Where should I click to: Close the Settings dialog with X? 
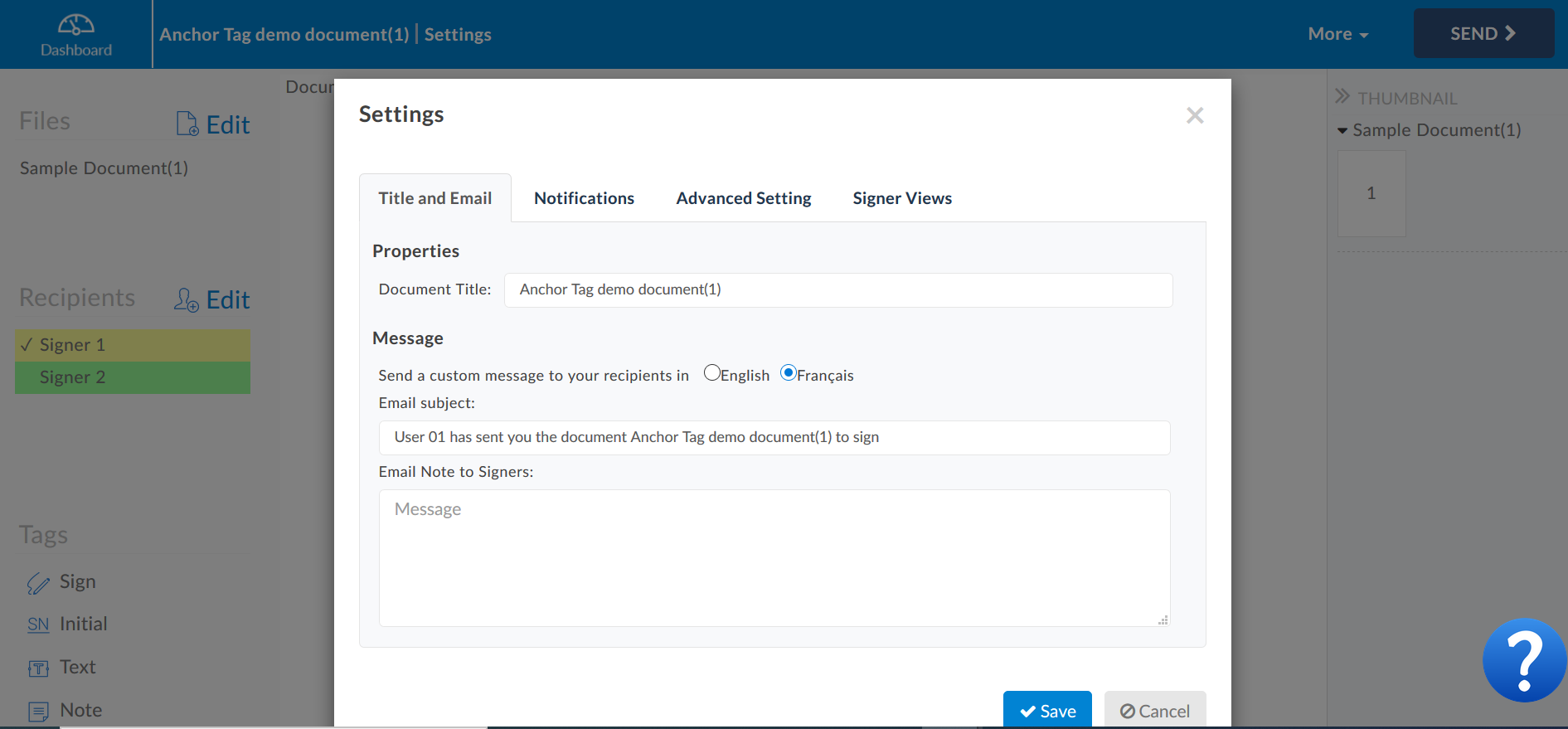point(1195,115)
